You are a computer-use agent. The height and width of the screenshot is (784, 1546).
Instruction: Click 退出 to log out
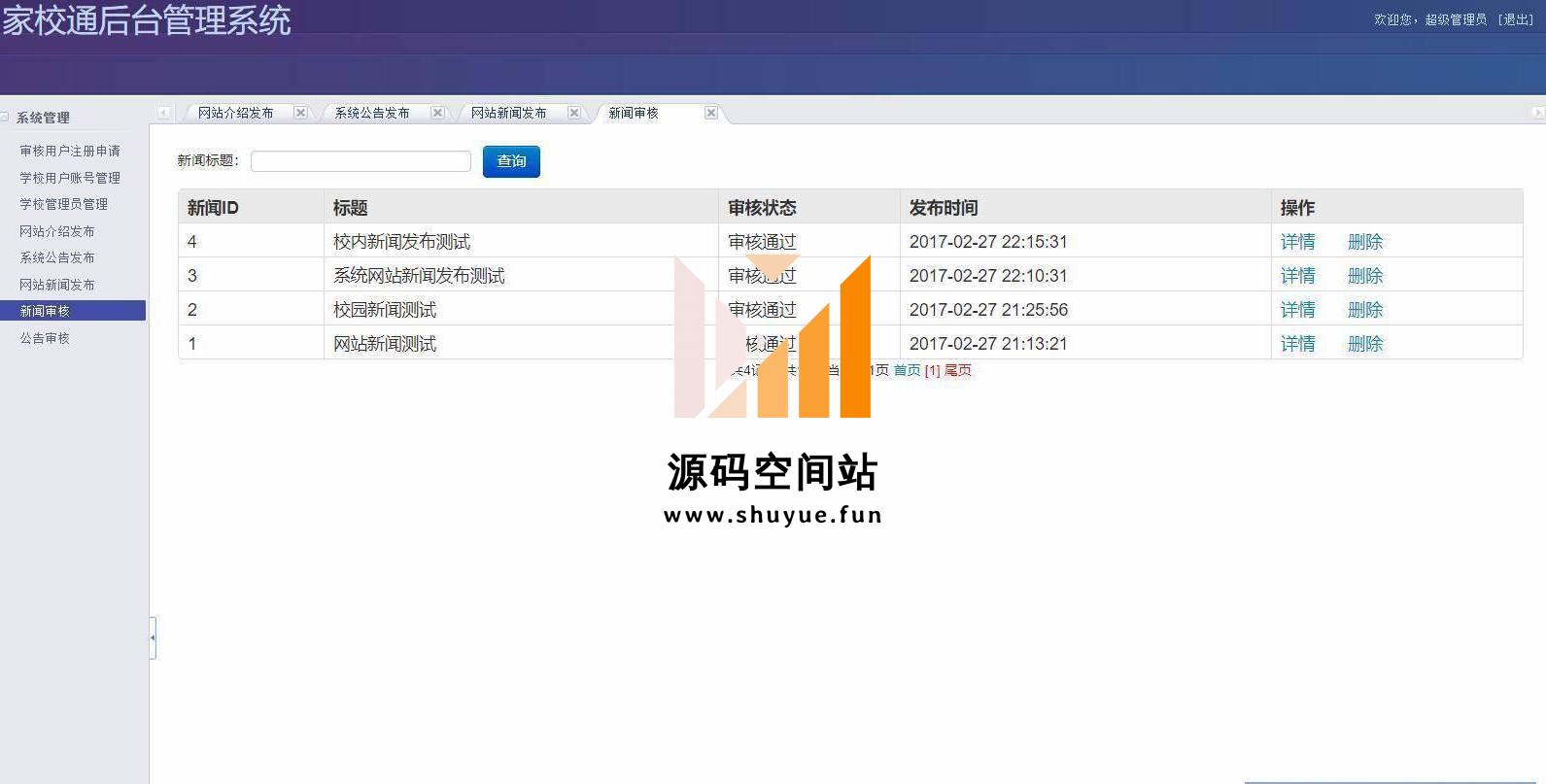pyautogui.click(x=1516, y=19)
